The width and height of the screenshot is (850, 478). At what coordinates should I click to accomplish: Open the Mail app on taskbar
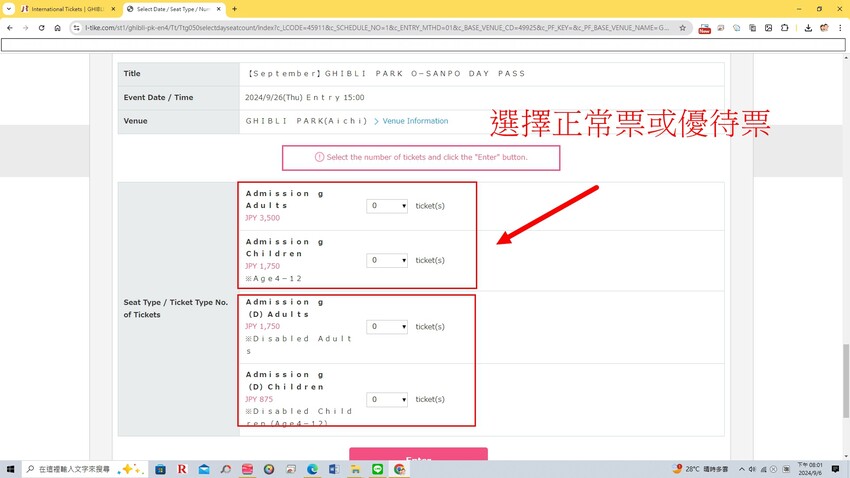[x=204, y=469]
